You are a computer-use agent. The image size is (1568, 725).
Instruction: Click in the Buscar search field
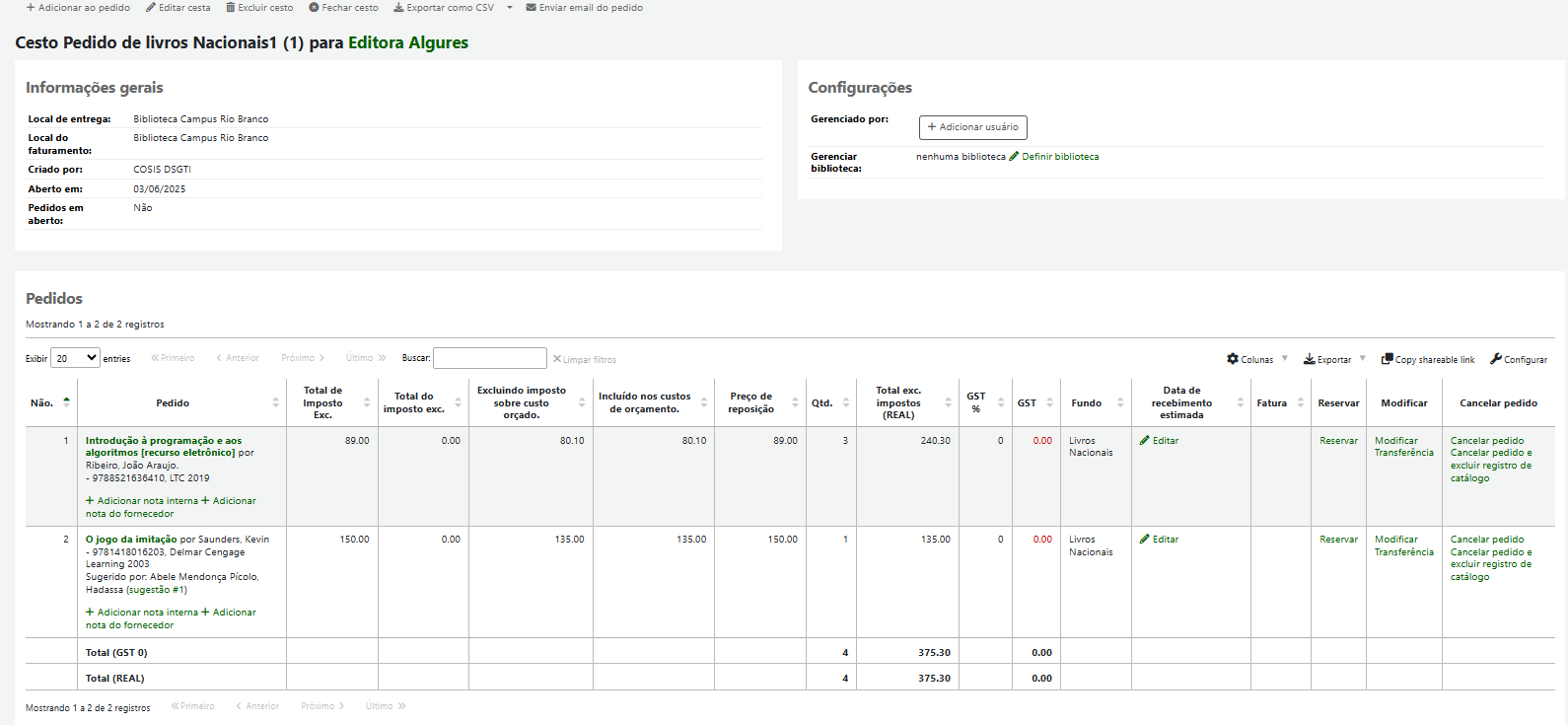pyautogui.click(x=489, y=358)
